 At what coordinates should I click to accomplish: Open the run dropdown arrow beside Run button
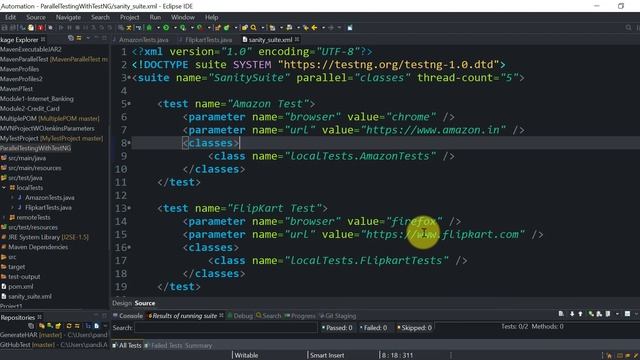[x=175, y=28]
